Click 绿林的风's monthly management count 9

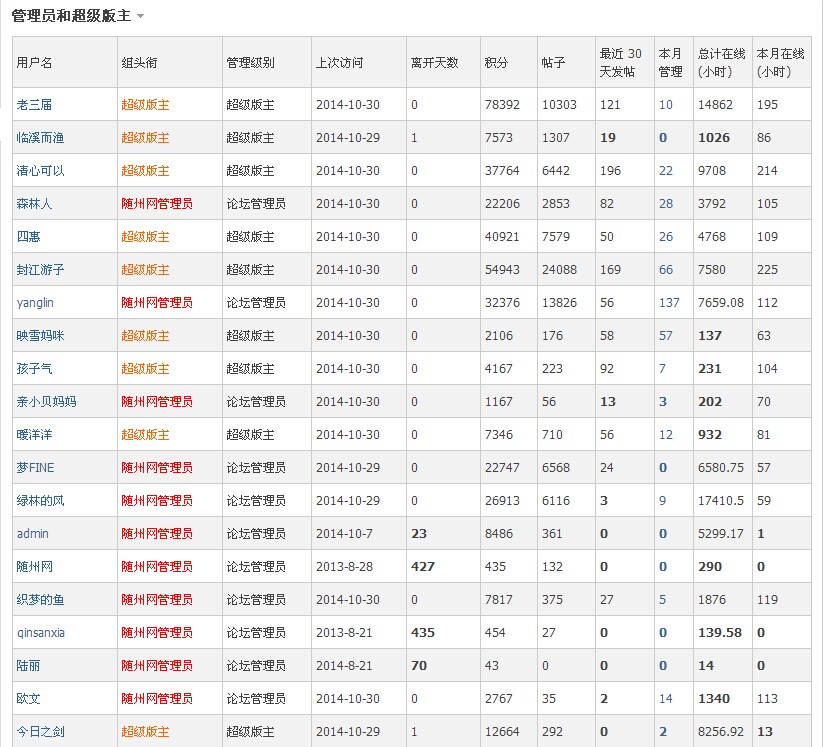tap(662, 501)
